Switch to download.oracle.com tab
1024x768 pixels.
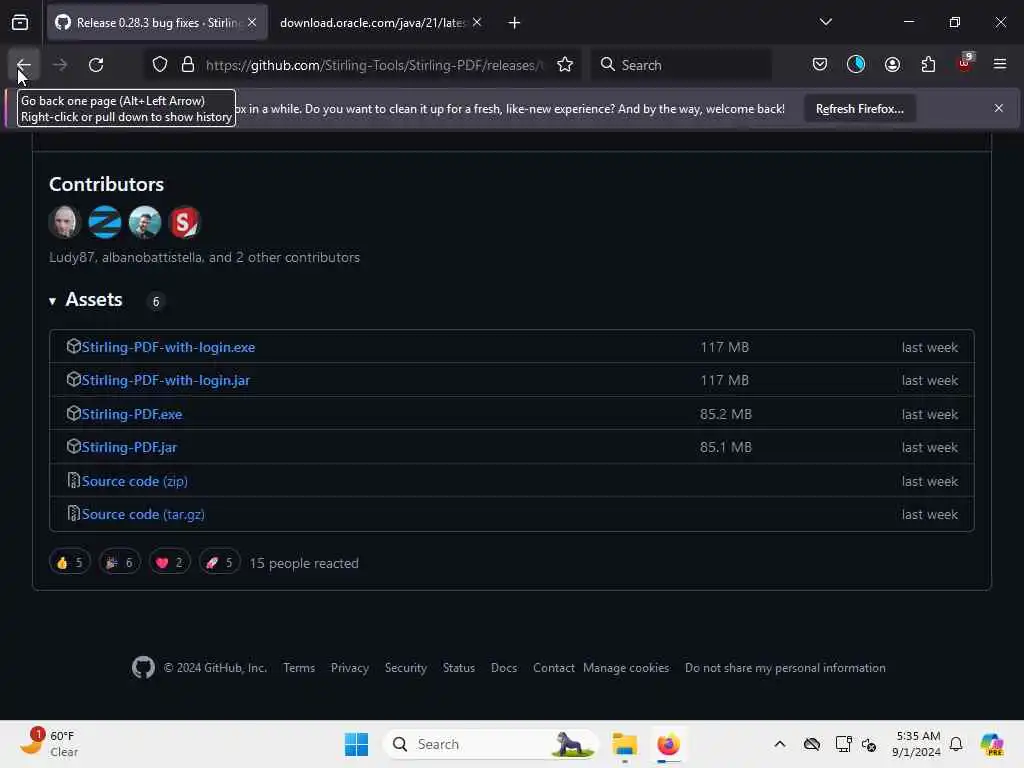[372, 23]
